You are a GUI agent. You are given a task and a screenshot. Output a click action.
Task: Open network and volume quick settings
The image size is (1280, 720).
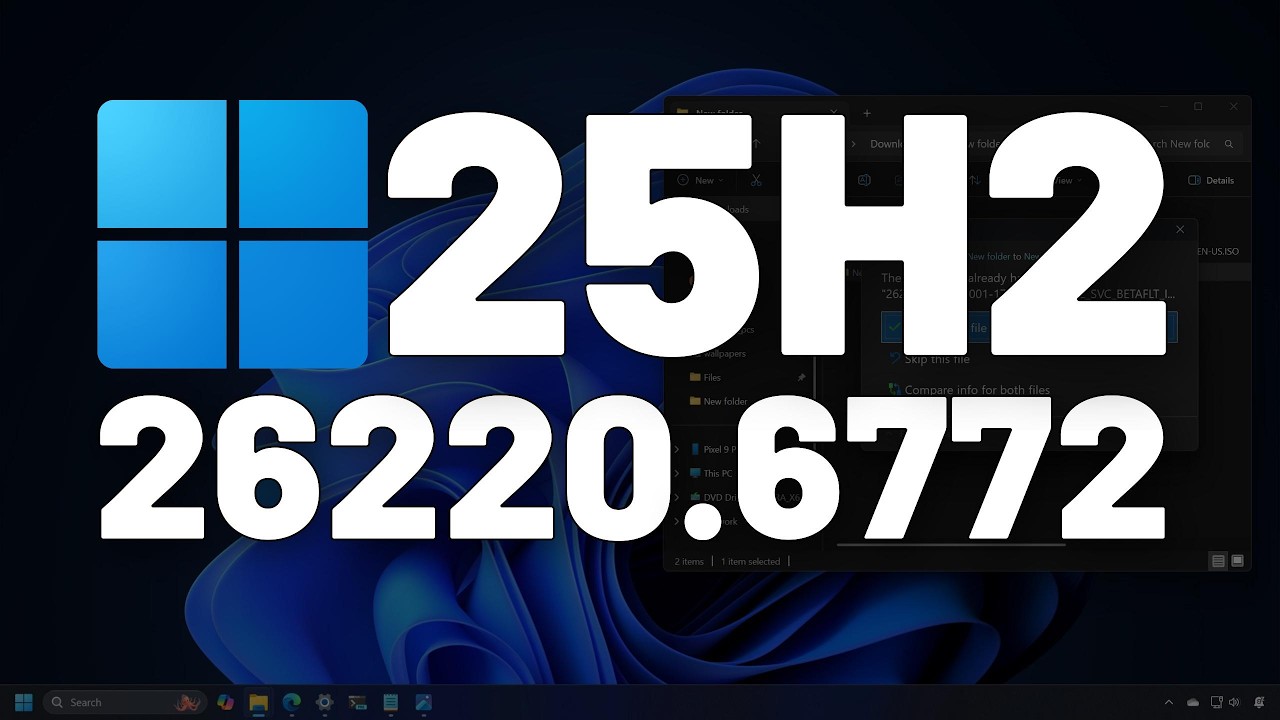pos(1225,702)
